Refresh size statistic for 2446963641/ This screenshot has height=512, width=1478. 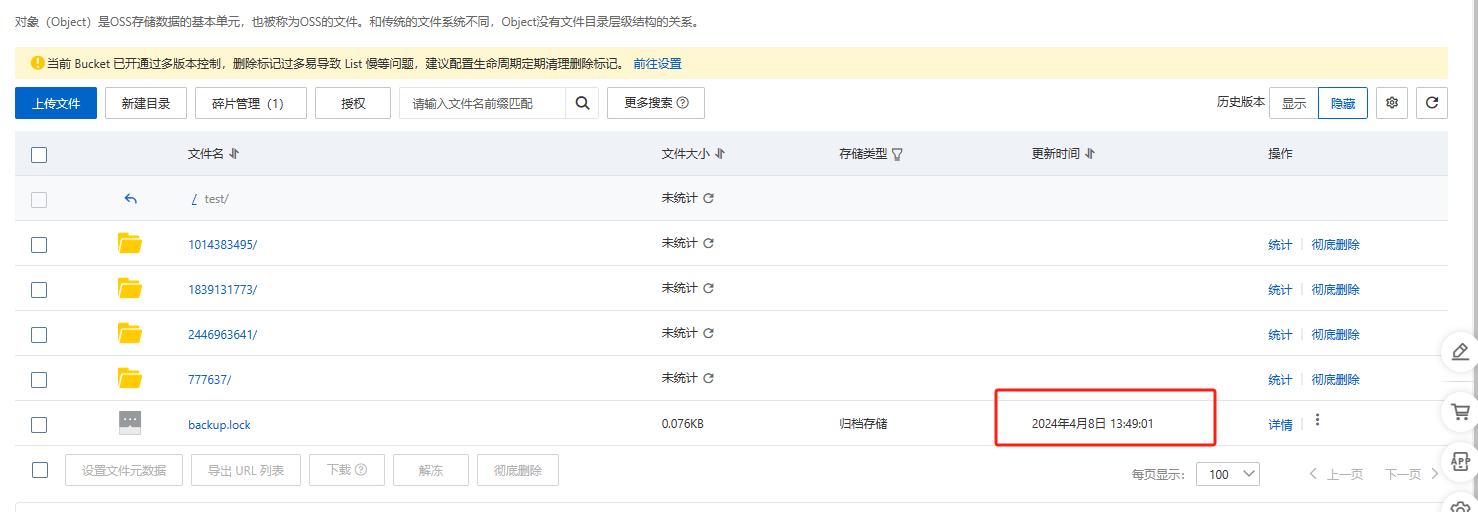709,333
